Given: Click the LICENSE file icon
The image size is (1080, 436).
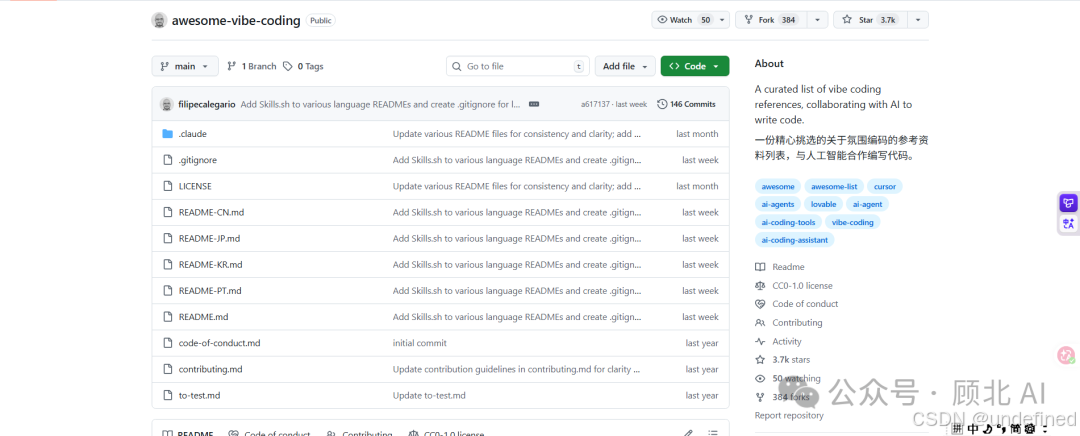Looking at the screenshot, I should pyautogui.click(x=167, y=186).
